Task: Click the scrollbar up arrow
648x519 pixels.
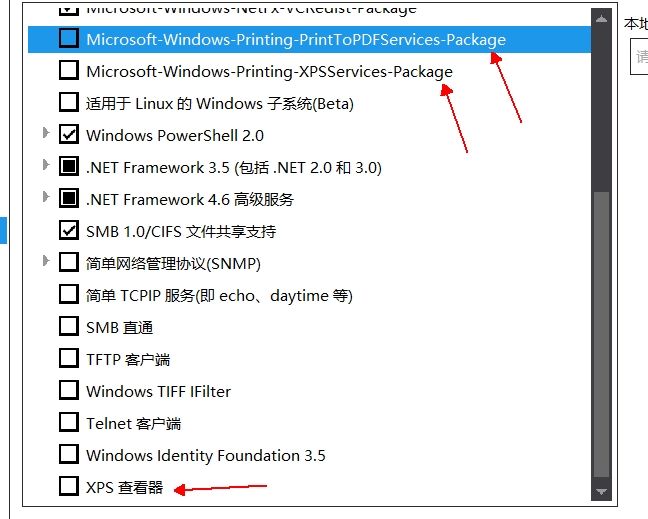Action: coord(601,19)
